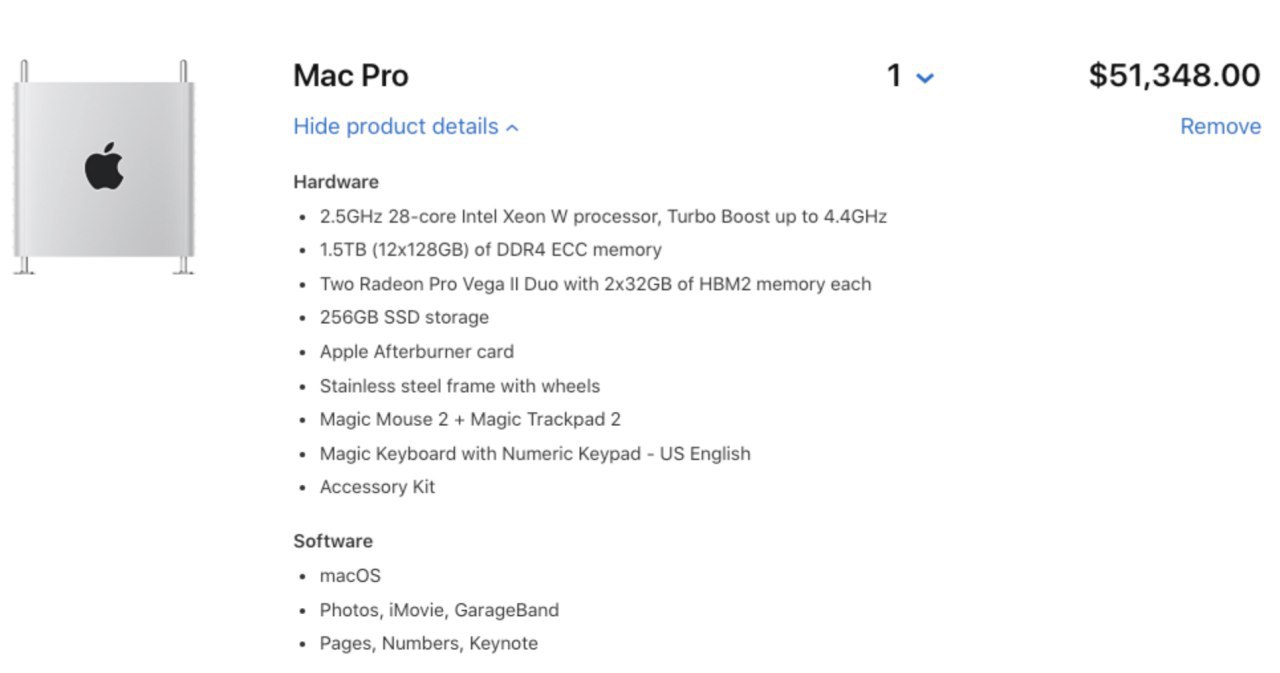The width and height of the screenshot is (1280, 673).
Task: Open the quantity dropdown showing 1
Action: (x=910, y=76)
